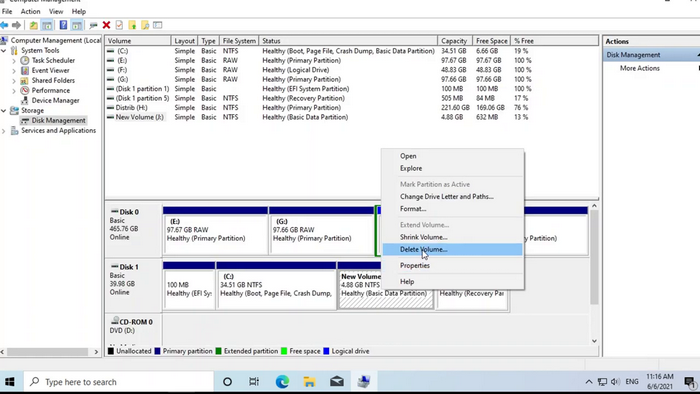700x394 pixels.
Task: Click the folder with magnifier icon
Action: click(x=145, y=25)
